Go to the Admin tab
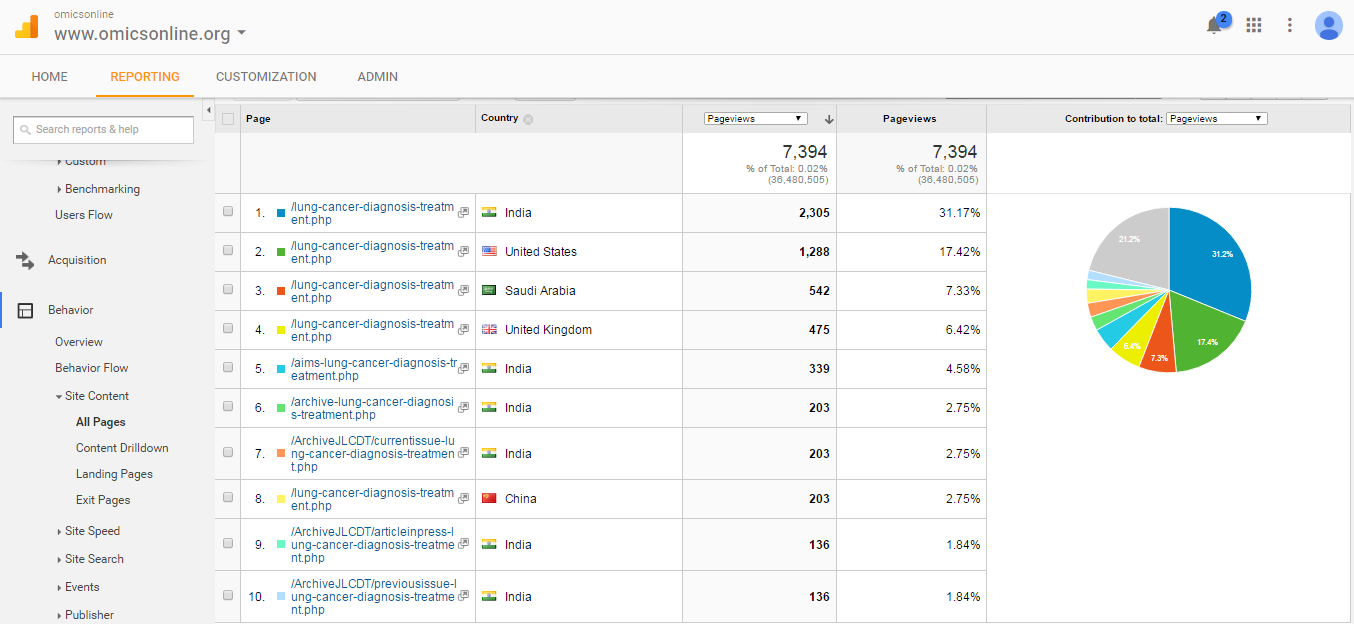This screenshot has height=624, width=1354. point(377,77)
